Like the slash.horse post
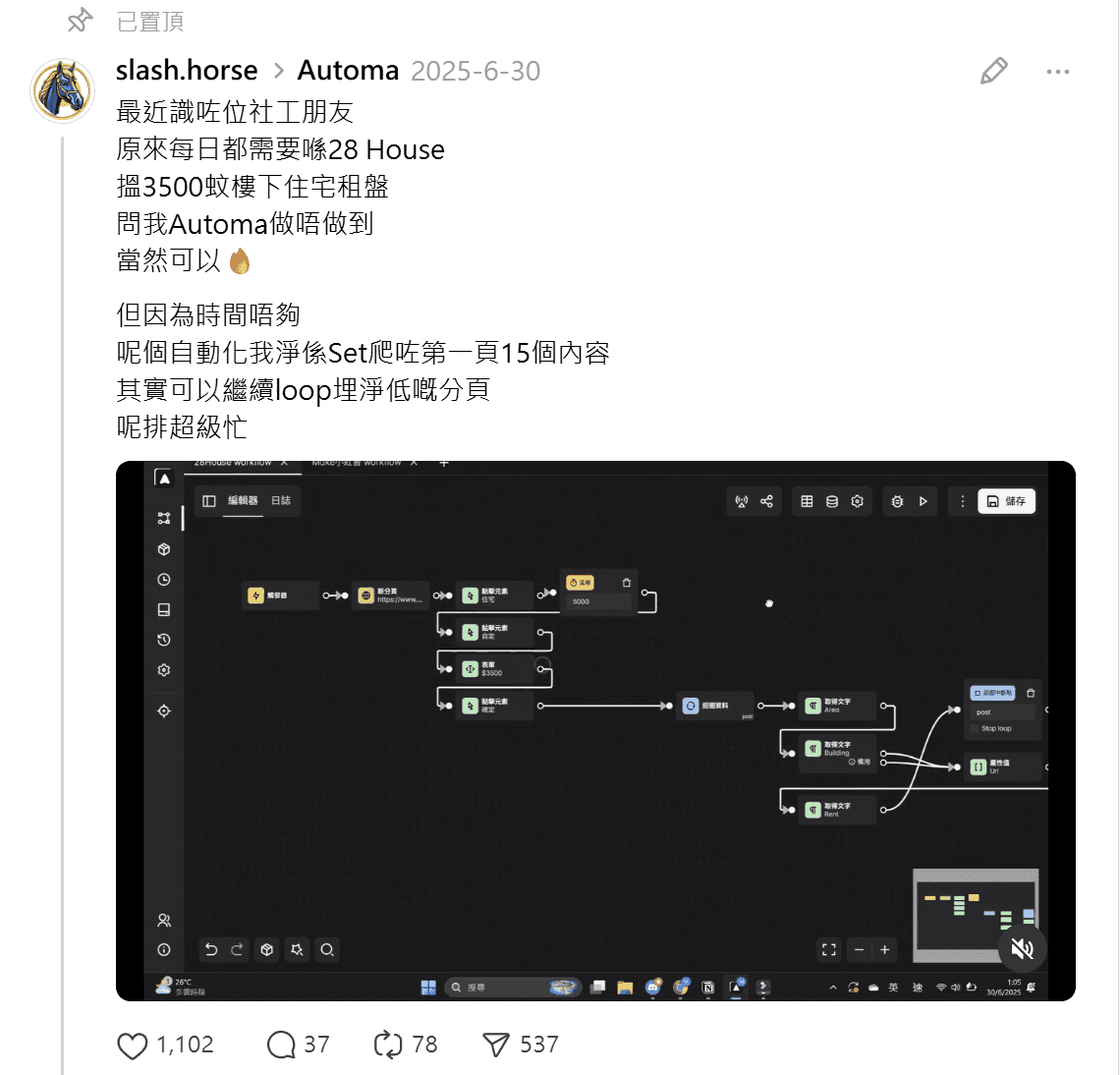 pos(133,1046)
